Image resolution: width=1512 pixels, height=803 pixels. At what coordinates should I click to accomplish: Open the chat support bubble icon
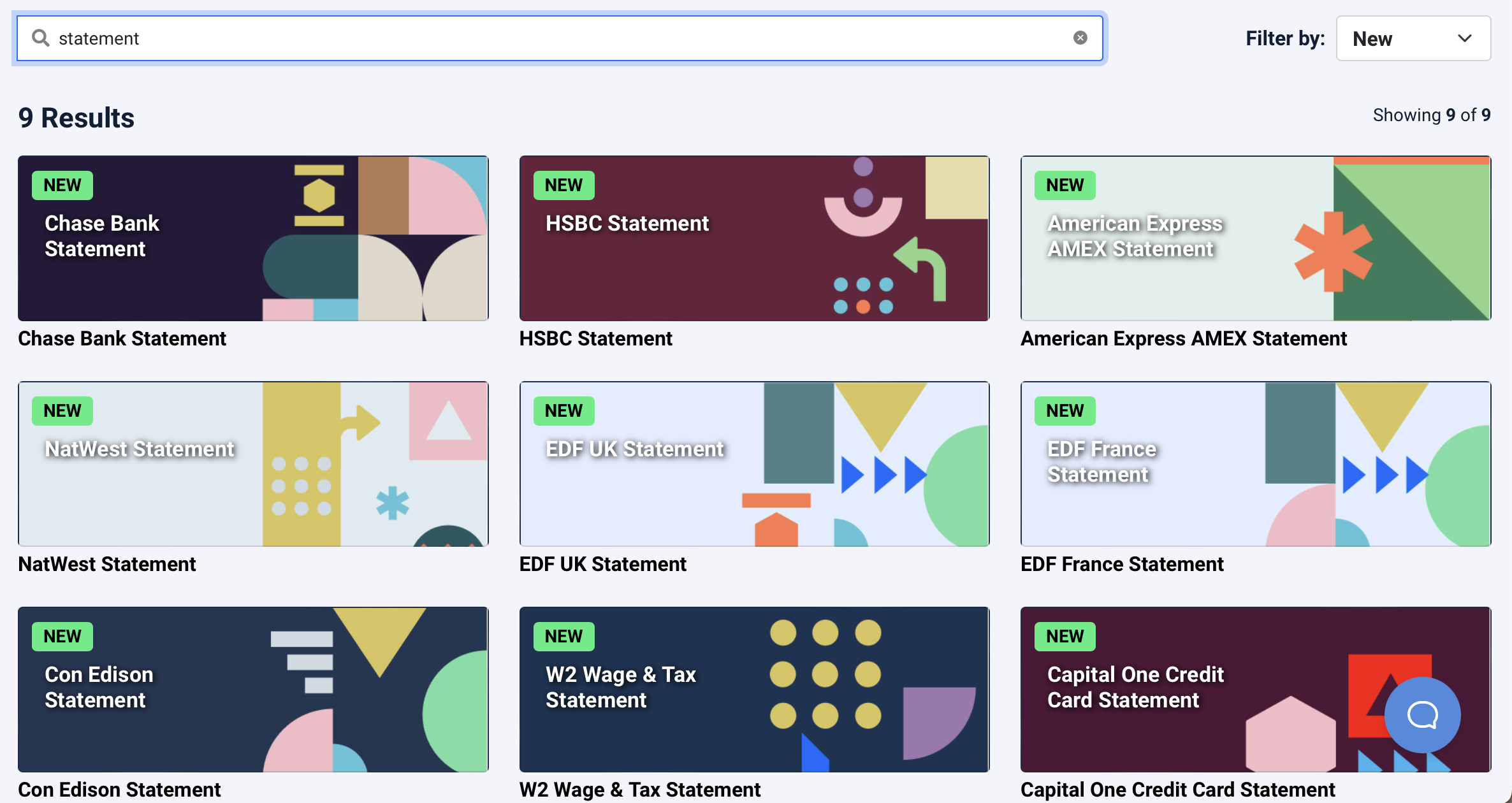coord(1423,714)
